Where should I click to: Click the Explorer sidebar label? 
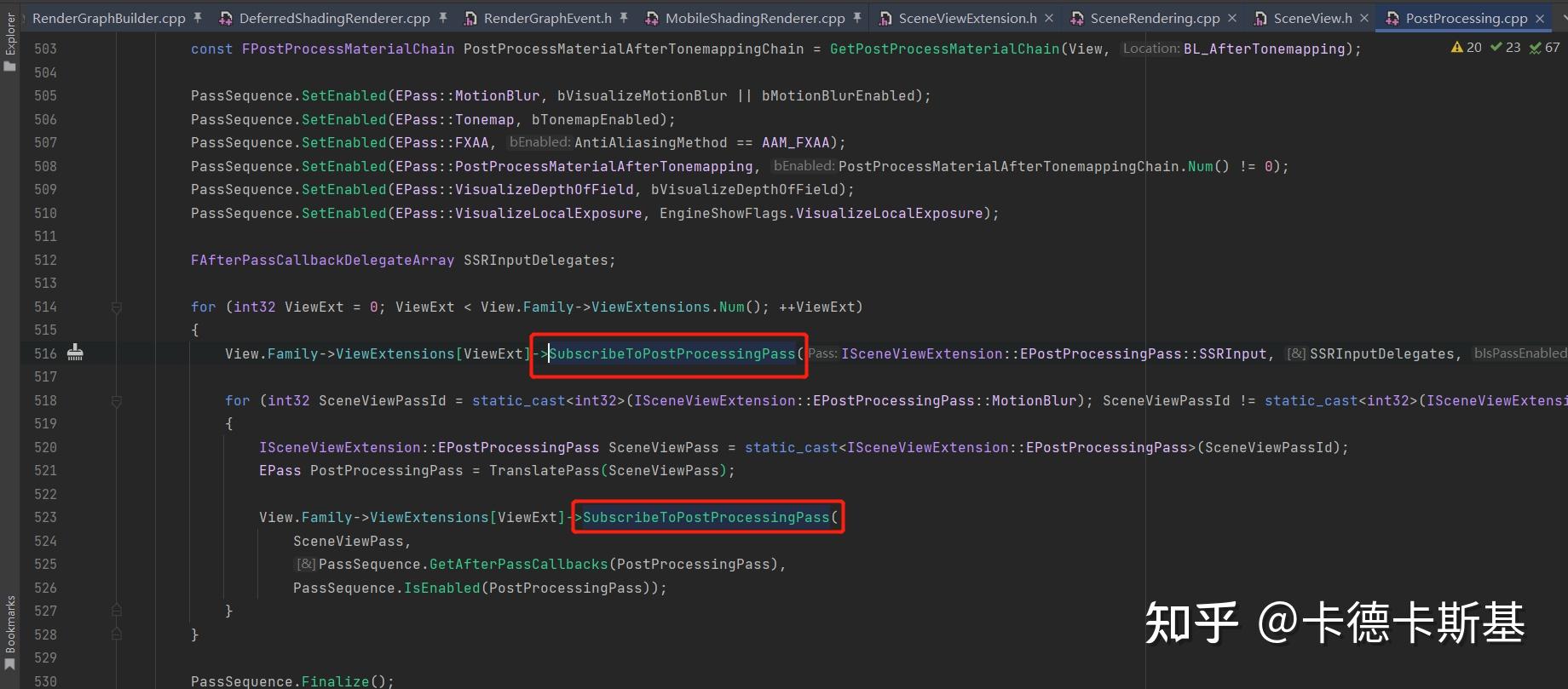click(10, 33)
